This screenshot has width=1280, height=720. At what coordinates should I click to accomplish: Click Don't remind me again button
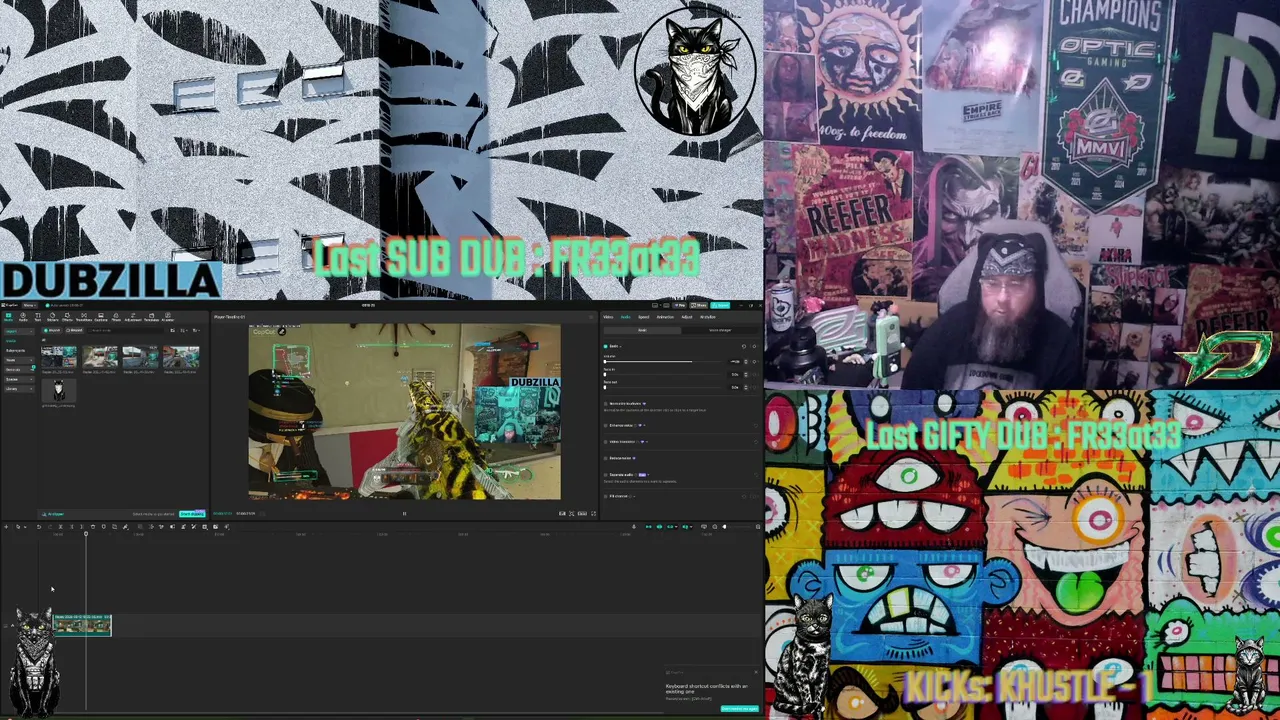coord(739,709)
